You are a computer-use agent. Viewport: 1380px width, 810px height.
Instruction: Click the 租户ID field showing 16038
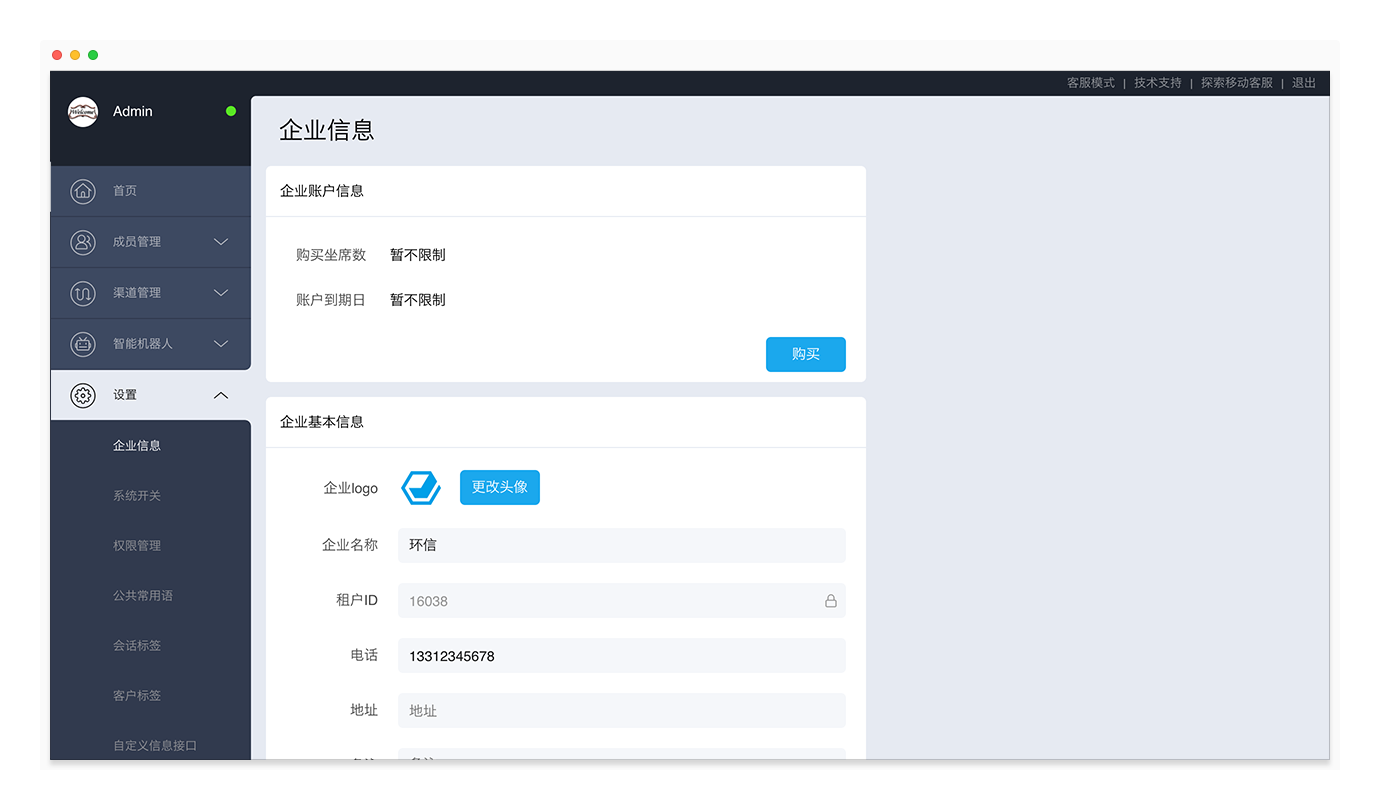622,601
